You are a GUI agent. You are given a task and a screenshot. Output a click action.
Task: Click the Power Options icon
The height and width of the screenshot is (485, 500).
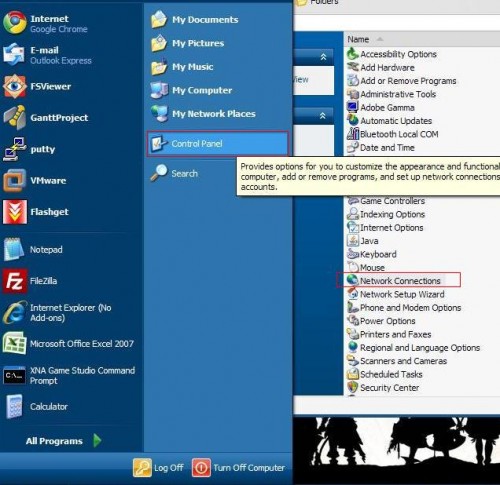point(353,320)
